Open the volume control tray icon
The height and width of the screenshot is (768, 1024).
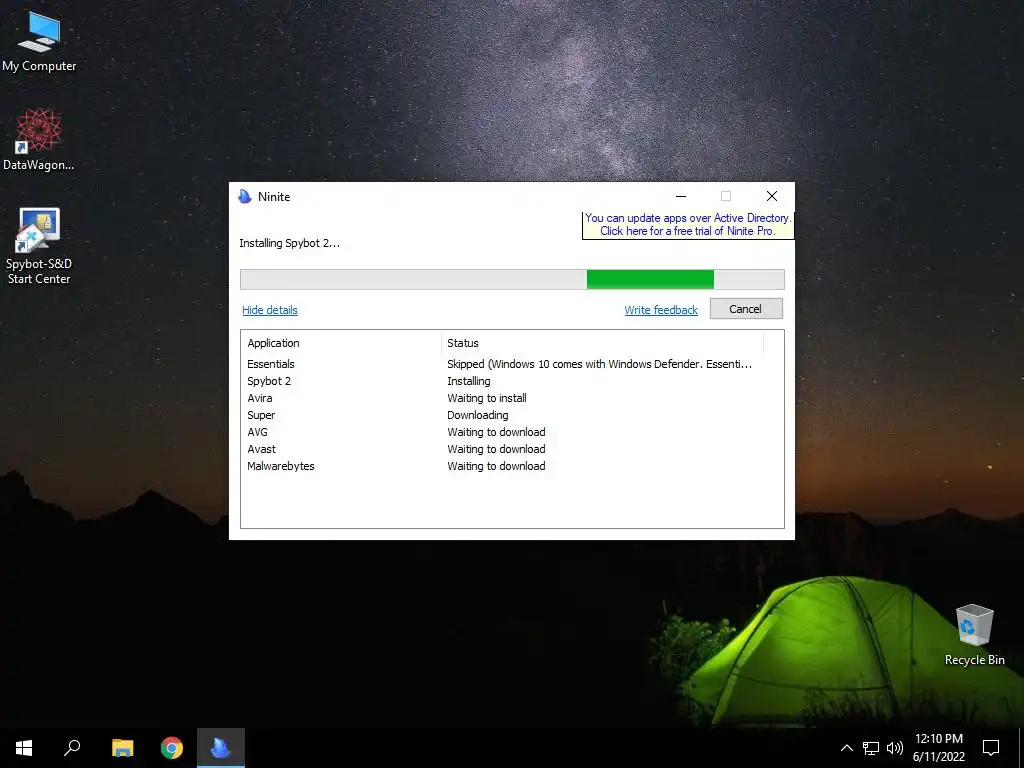895,748
